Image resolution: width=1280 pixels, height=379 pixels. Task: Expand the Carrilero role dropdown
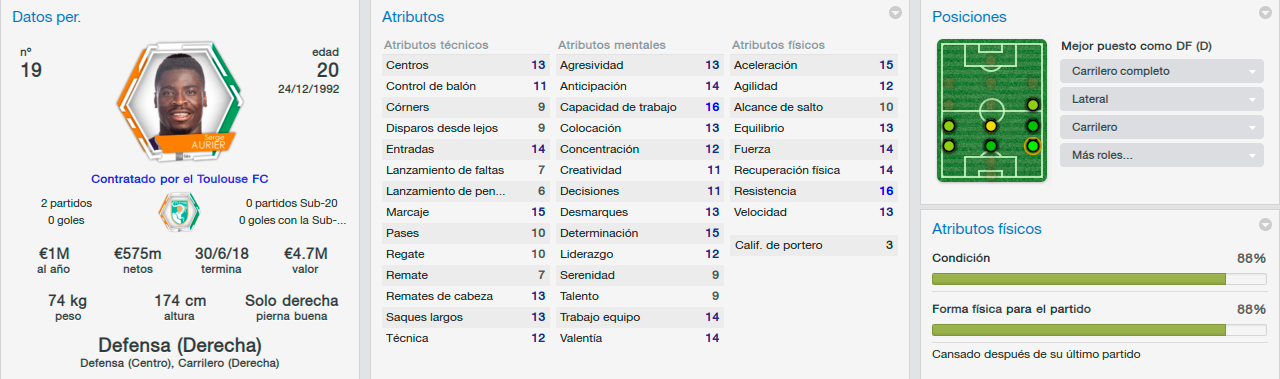pos(1161,127)
